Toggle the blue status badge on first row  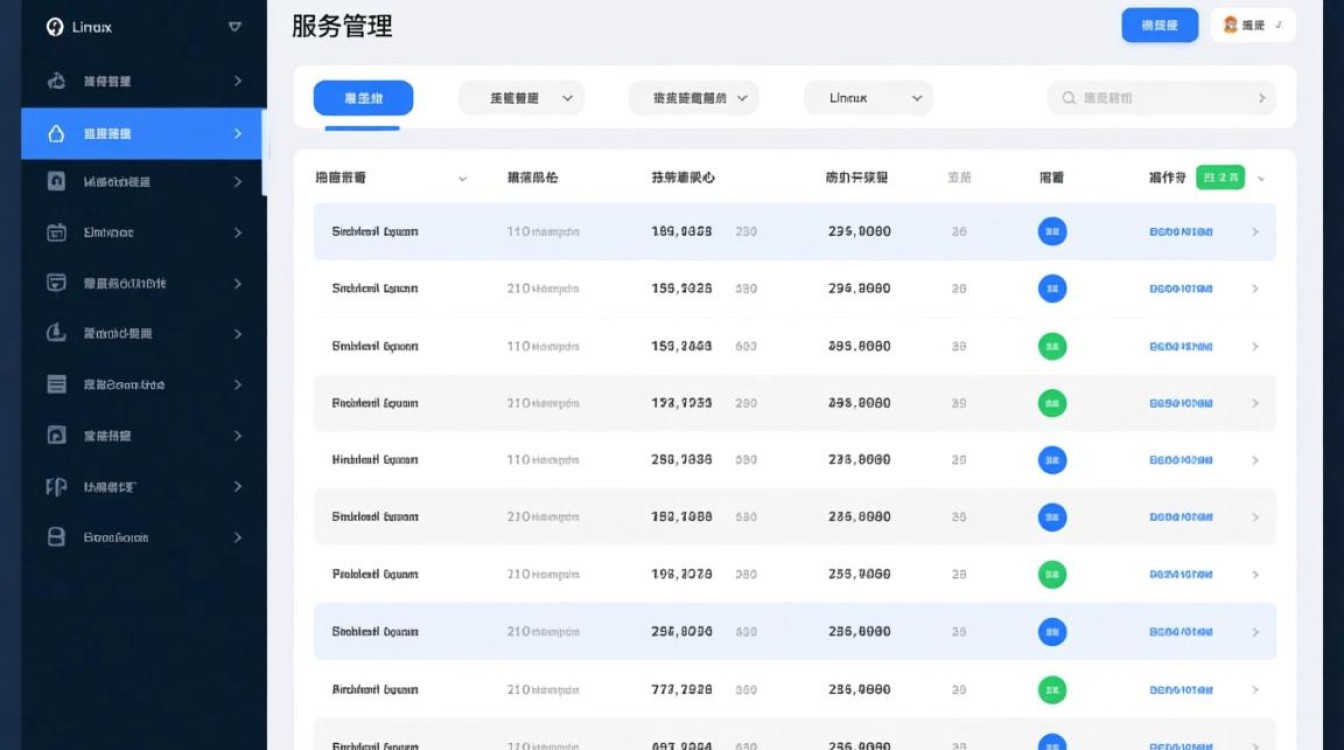coord(1051,231)
